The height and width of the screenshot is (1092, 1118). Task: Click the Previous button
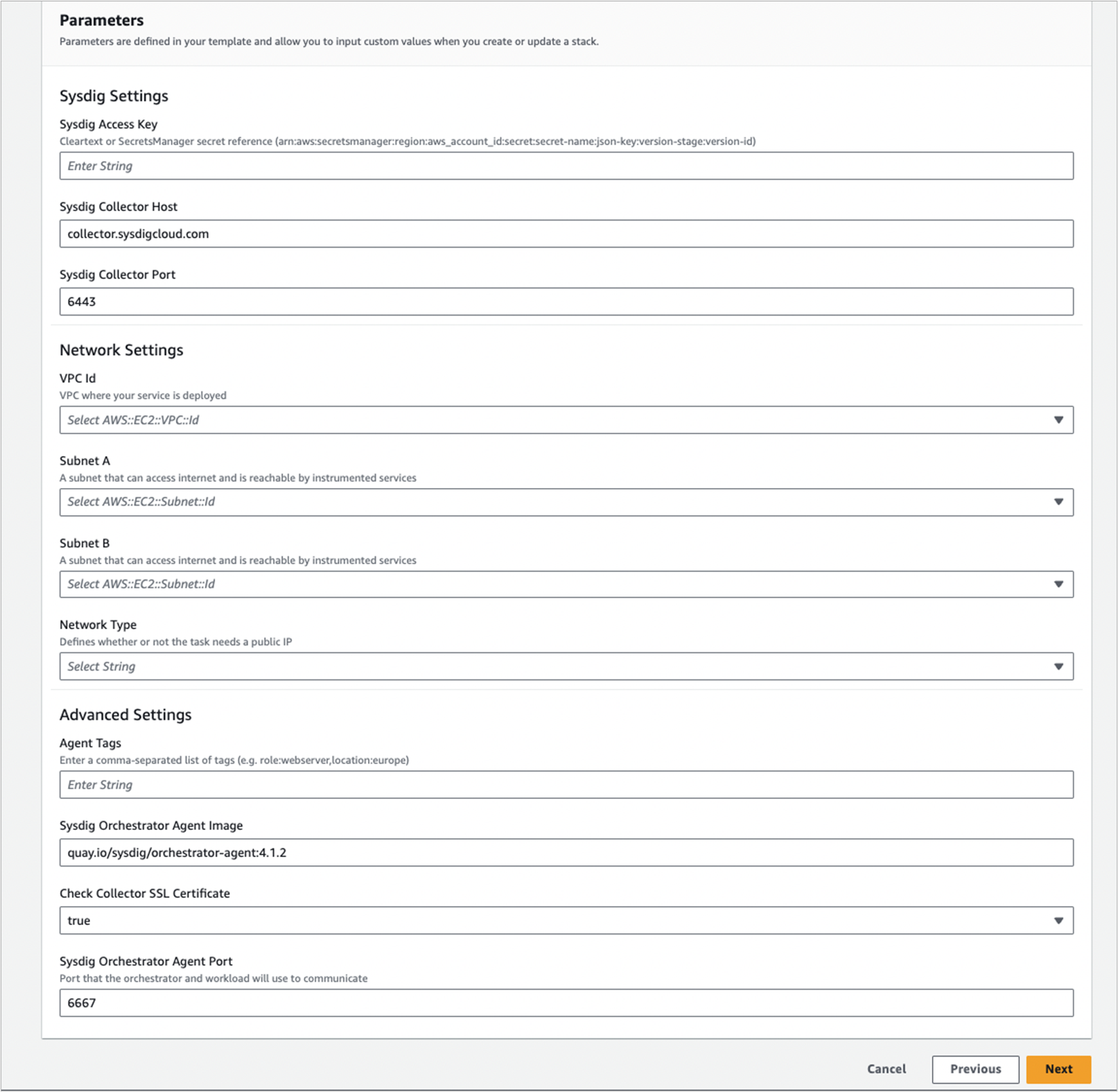click(975, 1069)
